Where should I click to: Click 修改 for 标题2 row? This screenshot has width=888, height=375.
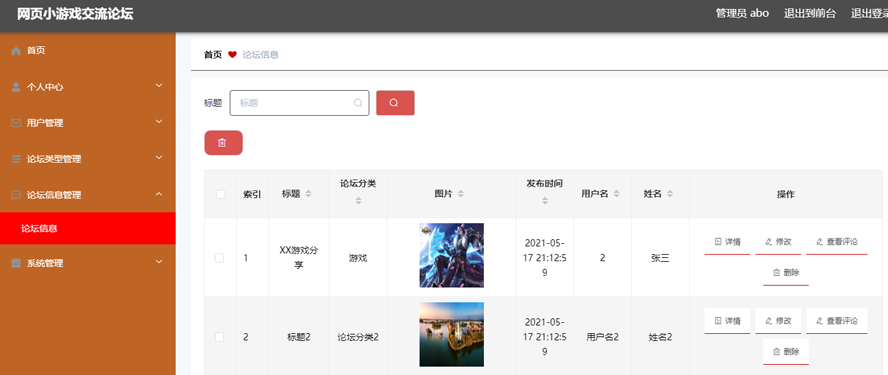pyautogui.click(x=778, y=321)
